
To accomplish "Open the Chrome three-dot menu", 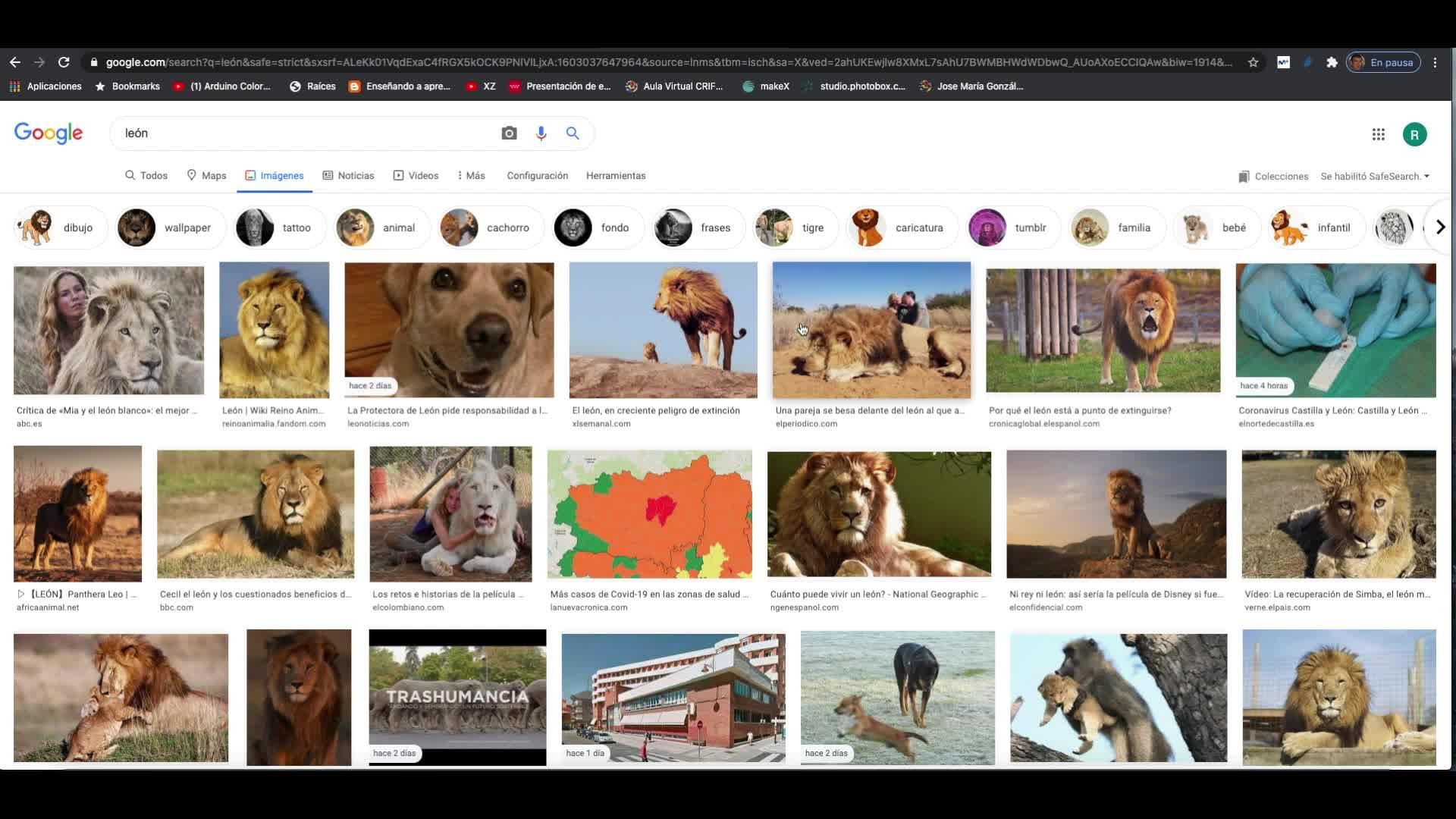I will (1435, 62).
